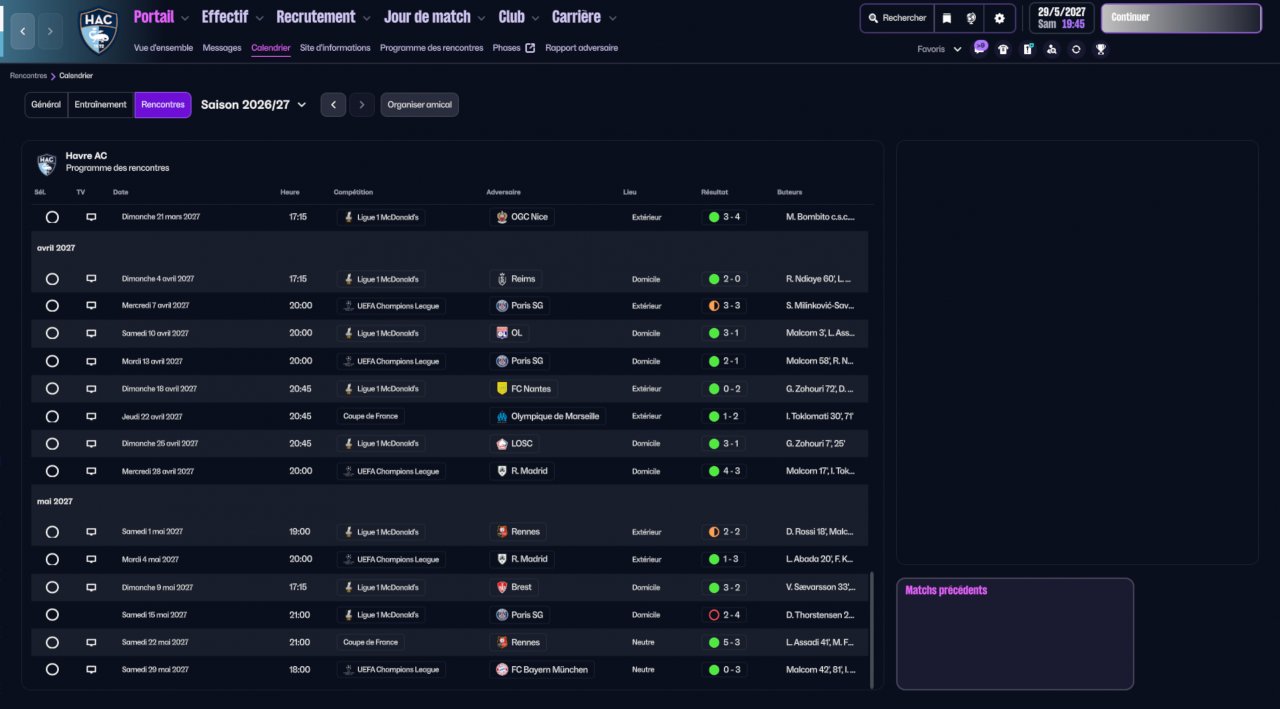Open settings with the gear icon
The image size is (1280, 709).
click(x=999, y=18)
